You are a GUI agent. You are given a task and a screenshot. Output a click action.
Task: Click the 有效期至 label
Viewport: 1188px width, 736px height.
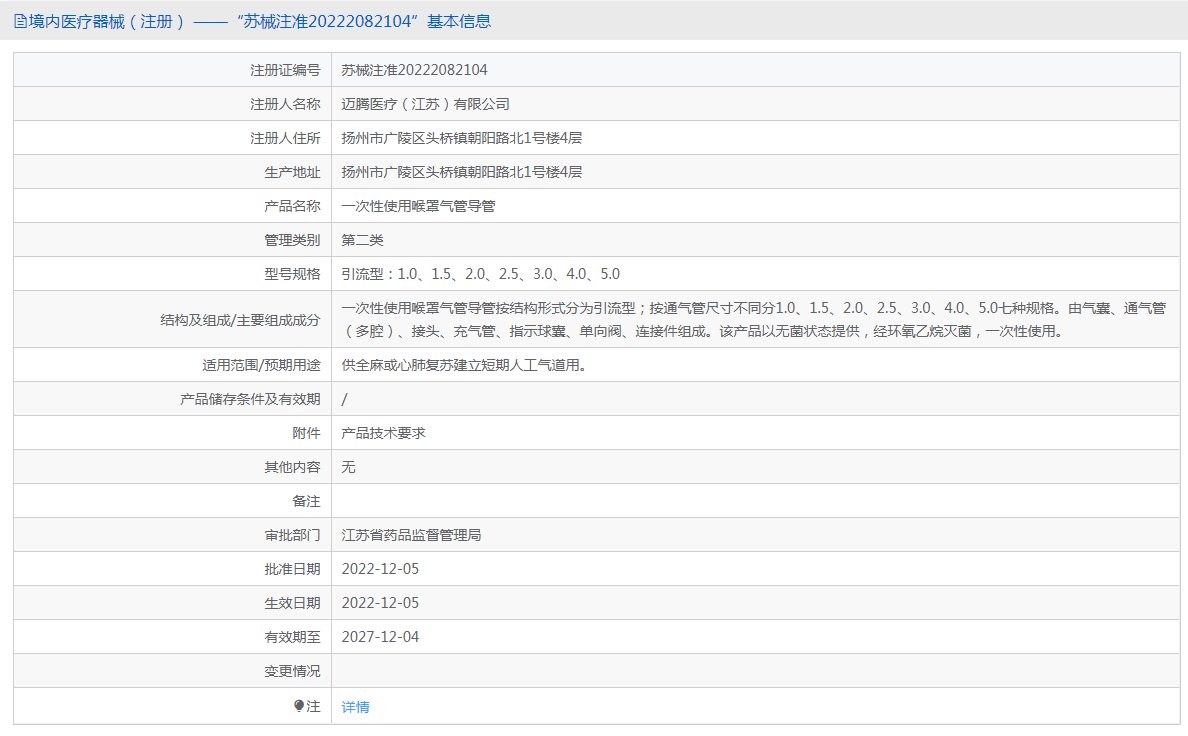(x=292, y=637)
